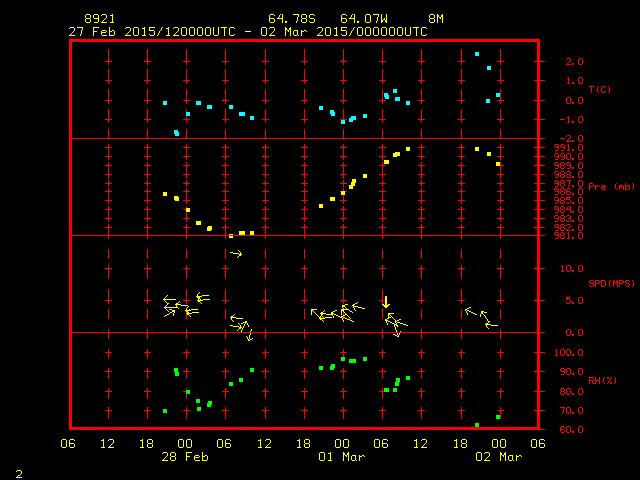Select the T(C) temperature axis label
640x480 pixels.
pos(600,90)
